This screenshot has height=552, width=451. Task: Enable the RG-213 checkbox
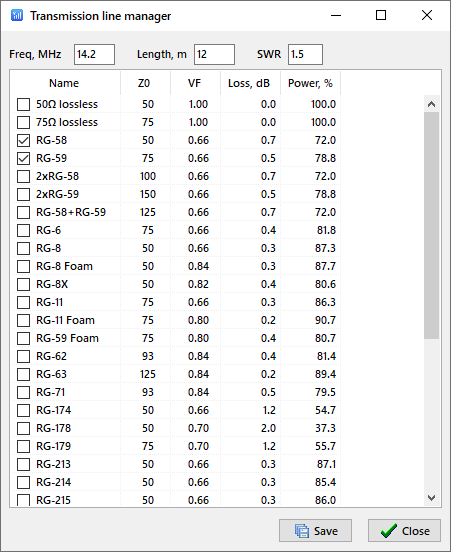click(x=24, y=464)
